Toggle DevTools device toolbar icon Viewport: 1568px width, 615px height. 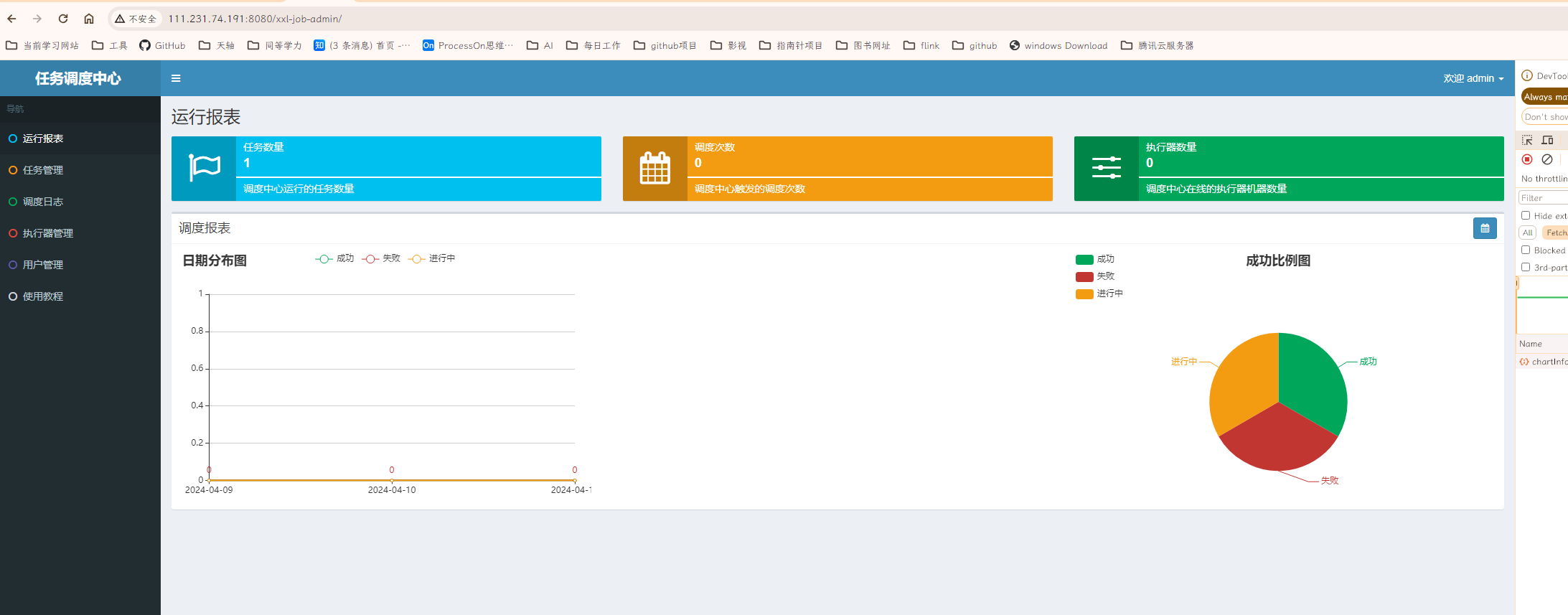point(1547,140)
